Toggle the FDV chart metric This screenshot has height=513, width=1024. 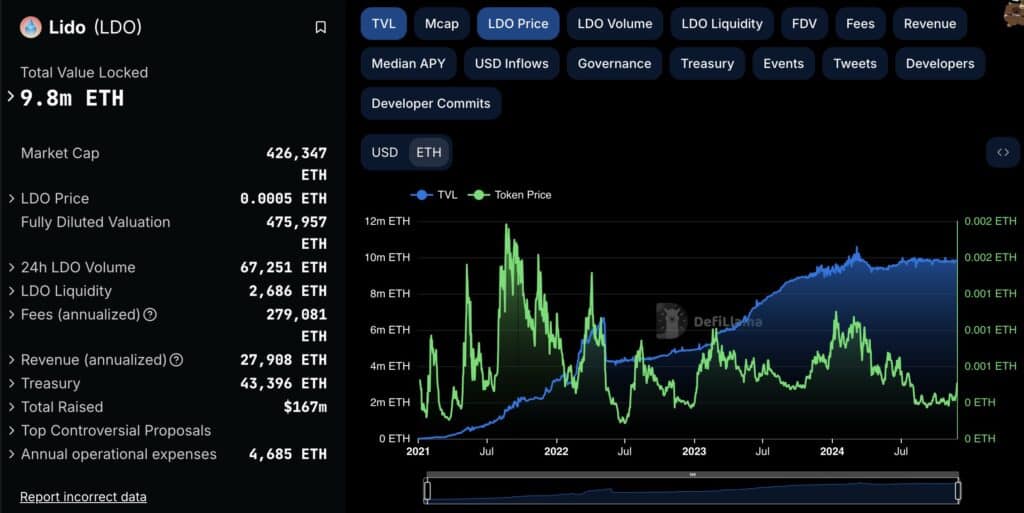tap(804, 23)
